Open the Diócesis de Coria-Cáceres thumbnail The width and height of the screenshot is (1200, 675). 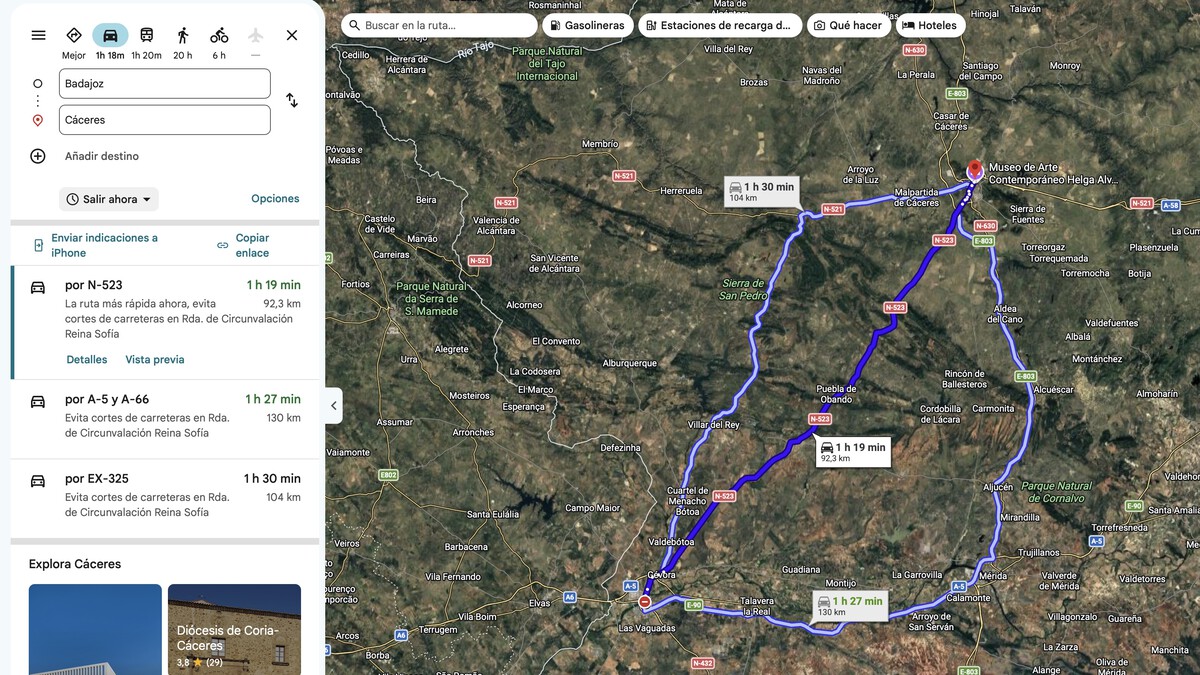pos(234,629)
